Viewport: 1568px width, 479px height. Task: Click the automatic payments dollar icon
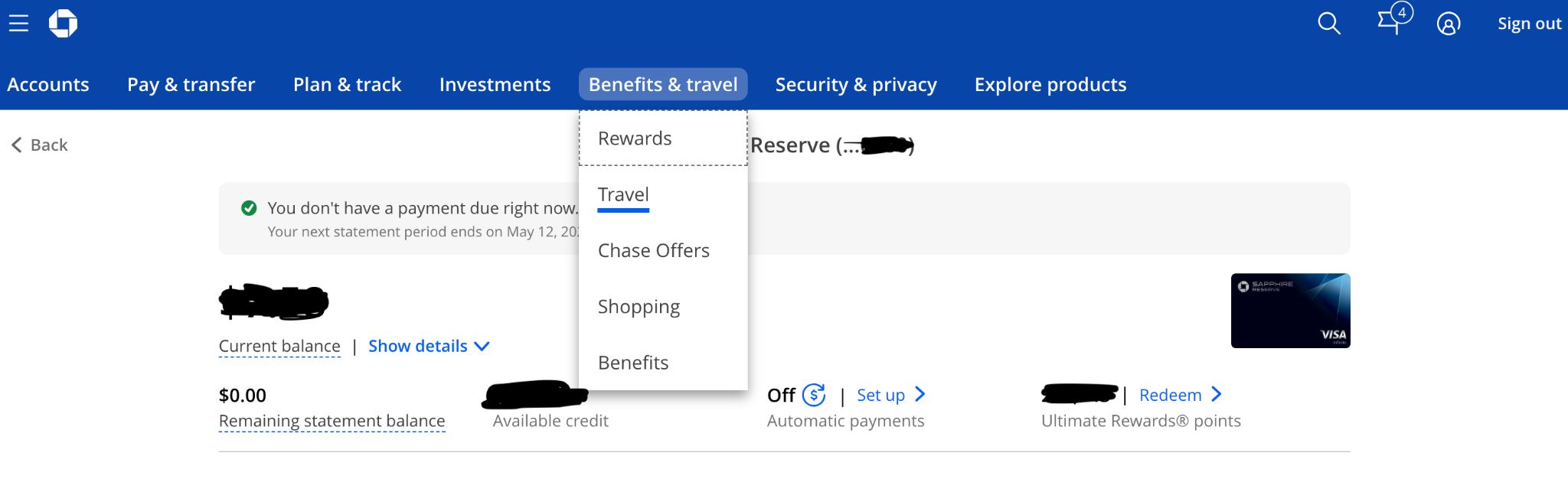[813, 395]
